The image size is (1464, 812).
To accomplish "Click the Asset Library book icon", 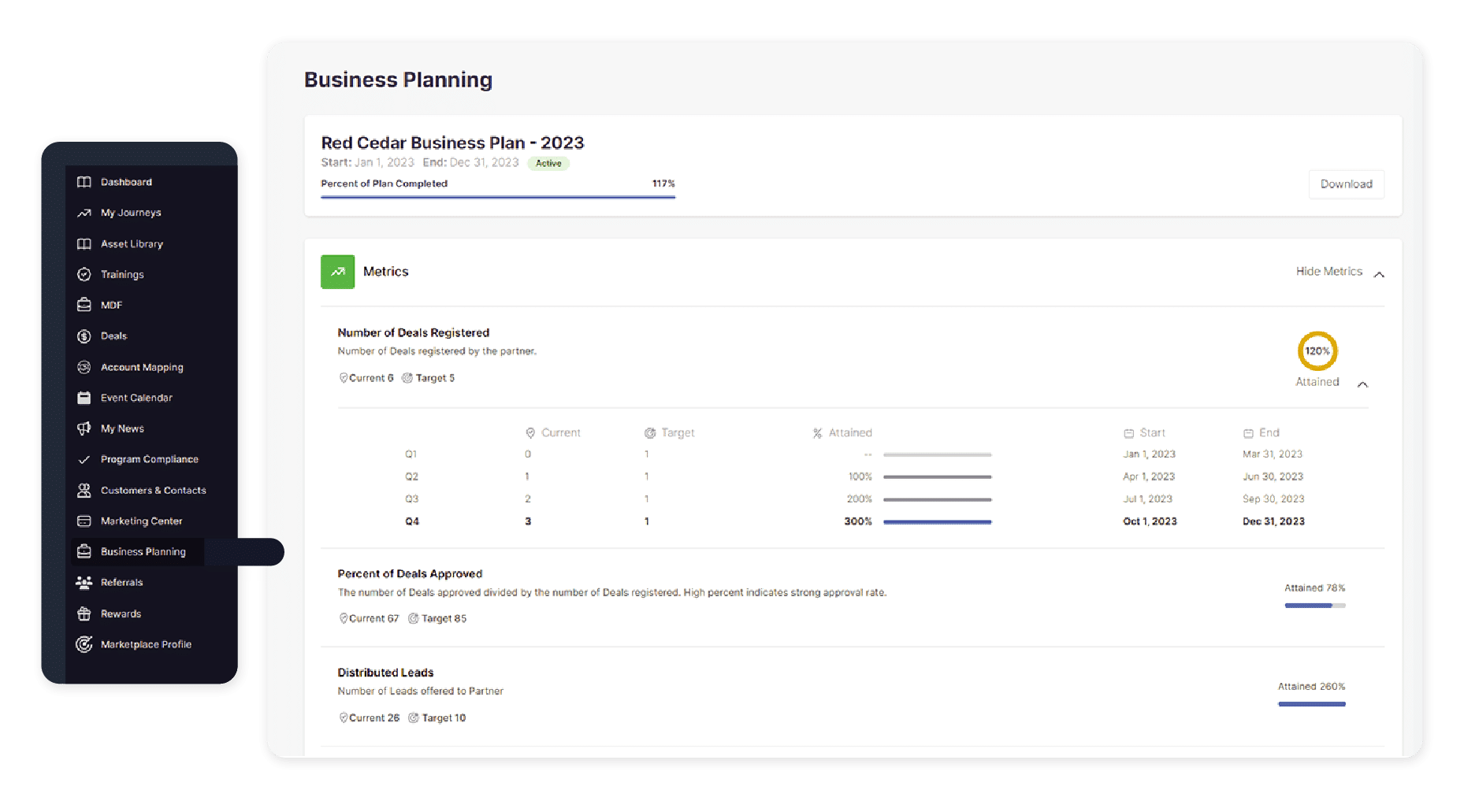I will coord(84,244).
